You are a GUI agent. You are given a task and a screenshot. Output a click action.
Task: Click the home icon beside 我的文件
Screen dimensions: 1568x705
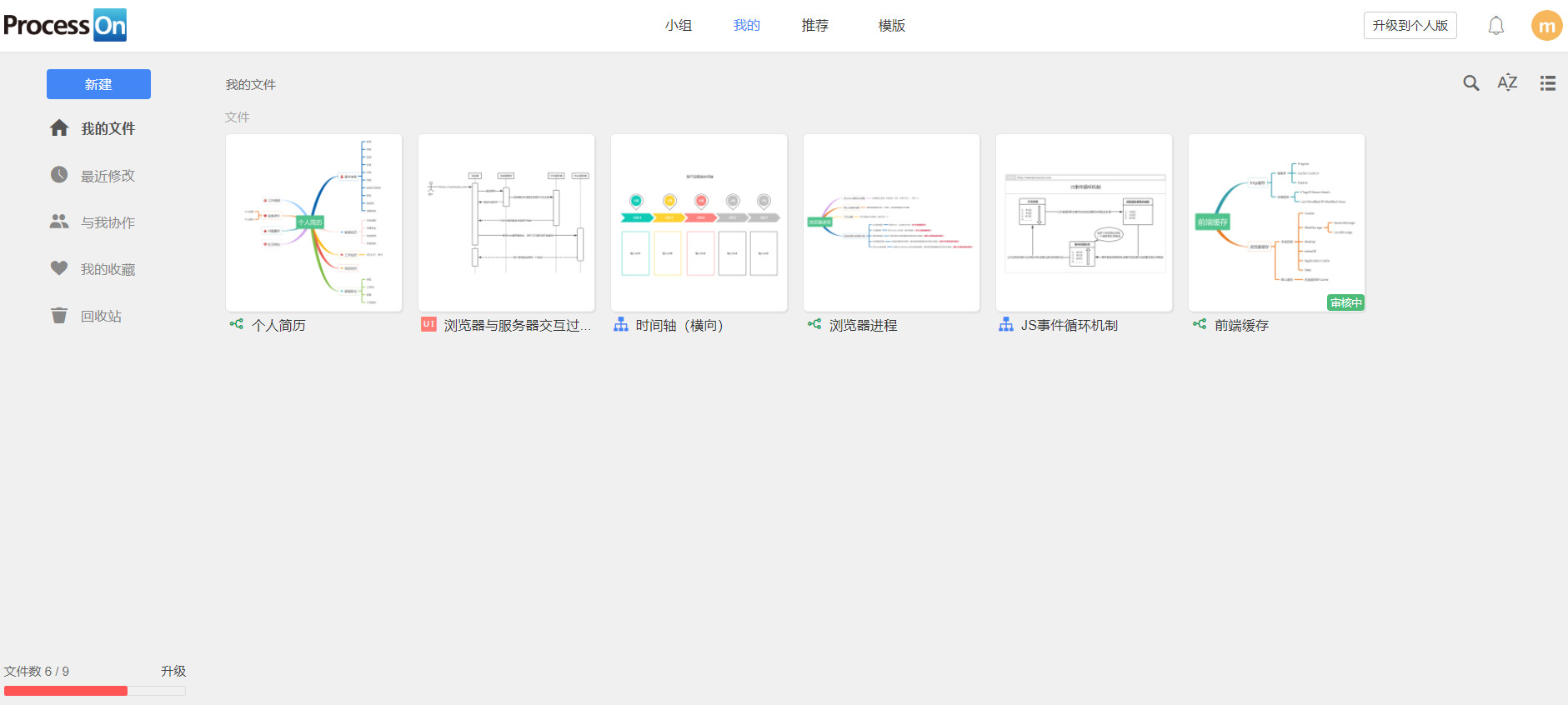(59, 128)
